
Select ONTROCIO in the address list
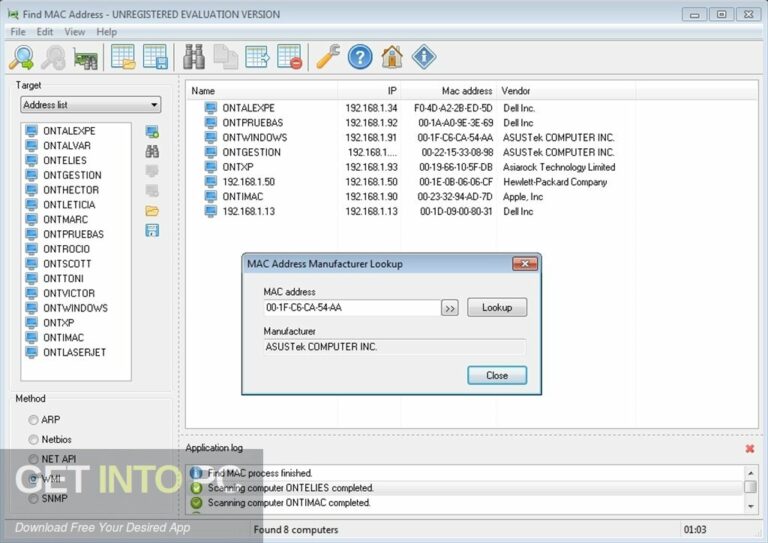coord(66,249)
